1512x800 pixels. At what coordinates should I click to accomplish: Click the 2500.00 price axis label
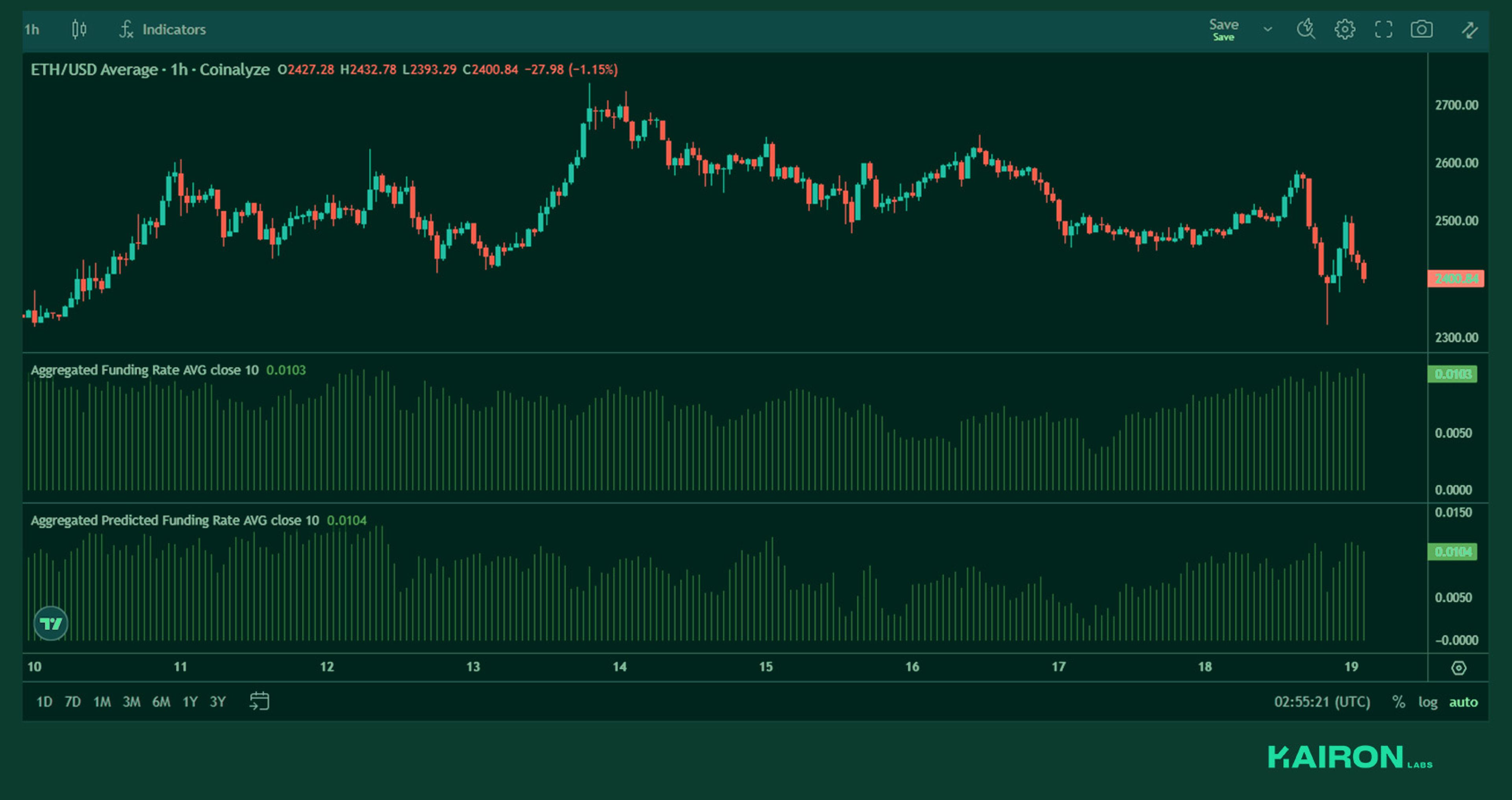click(x=1456, y=221)
